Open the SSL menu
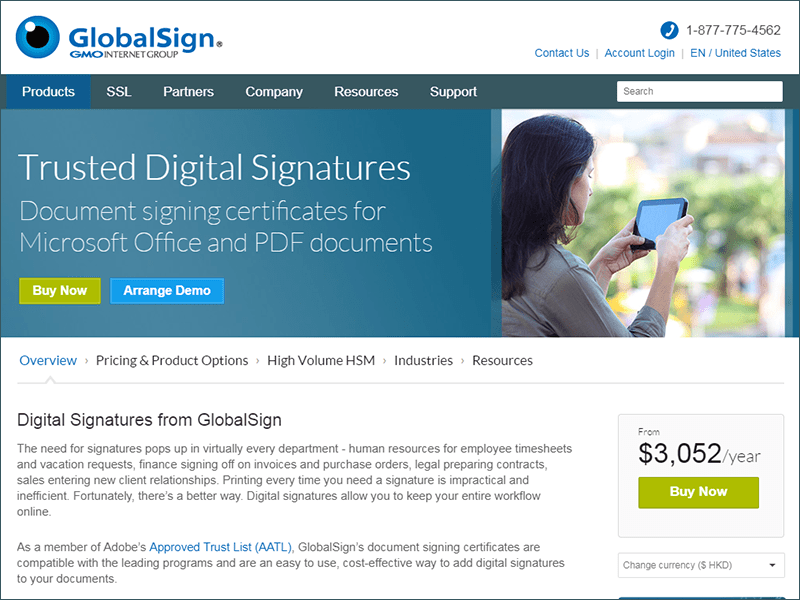 click(119, 92)
